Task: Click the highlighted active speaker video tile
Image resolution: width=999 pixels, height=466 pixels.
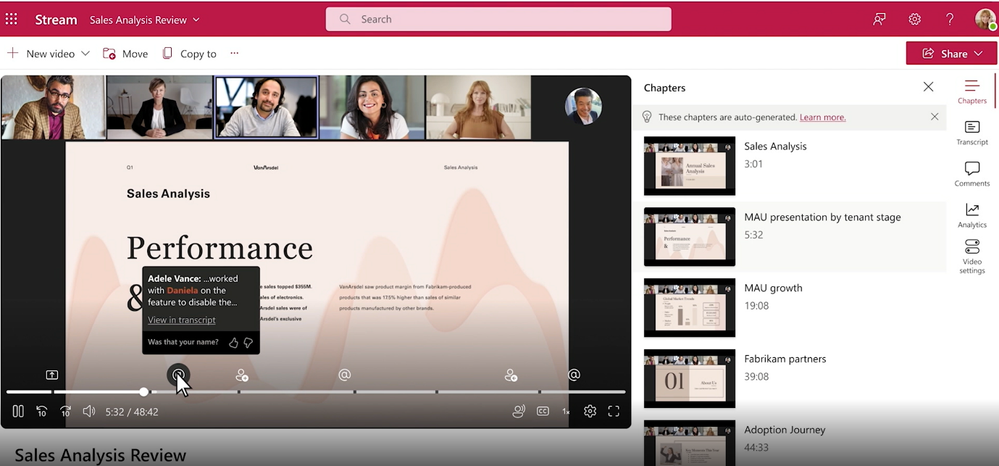Action: (266, 107)
